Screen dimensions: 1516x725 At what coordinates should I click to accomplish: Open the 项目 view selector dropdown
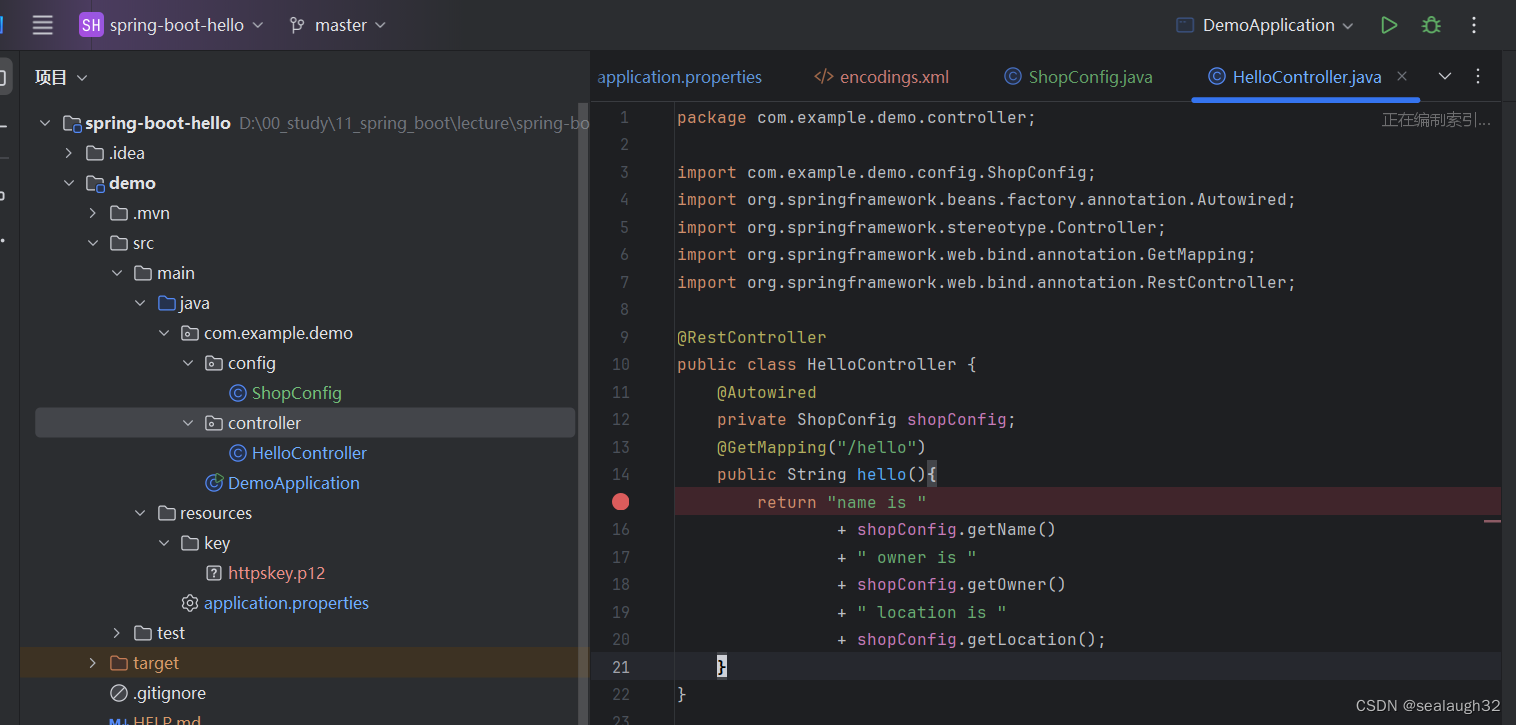coord(61,77)
